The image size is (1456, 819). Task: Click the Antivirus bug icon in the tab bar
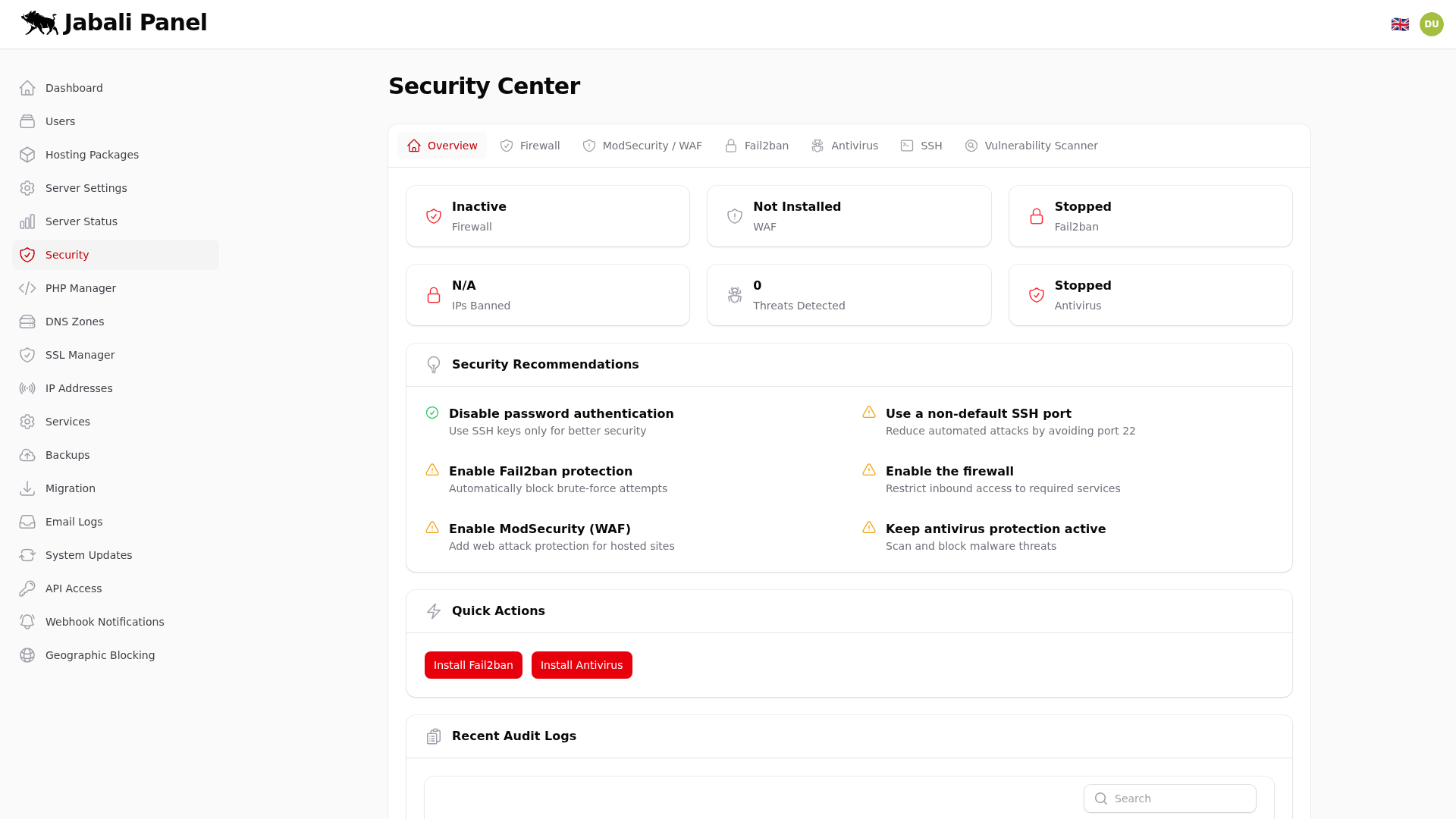click(x=817, y=145)
